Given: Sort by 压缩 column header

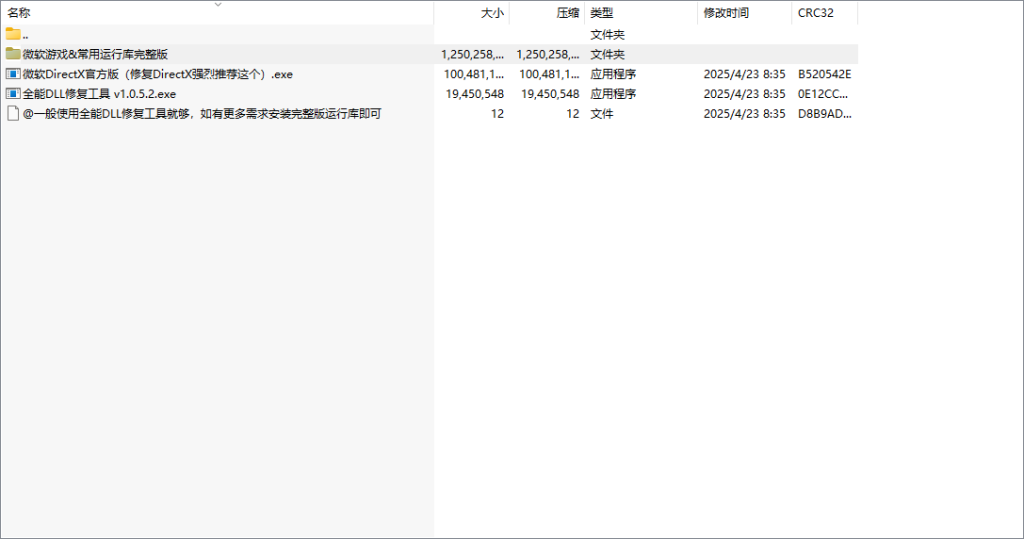Looking at the screenshot, I should tap(547, 12).
